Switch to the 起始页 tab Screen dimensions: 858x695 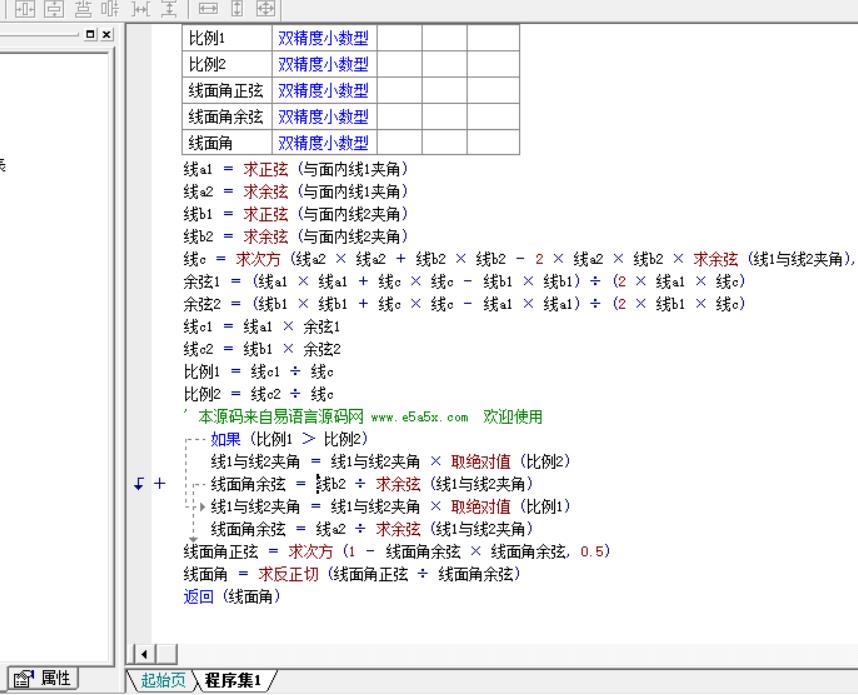click(162, 681)
